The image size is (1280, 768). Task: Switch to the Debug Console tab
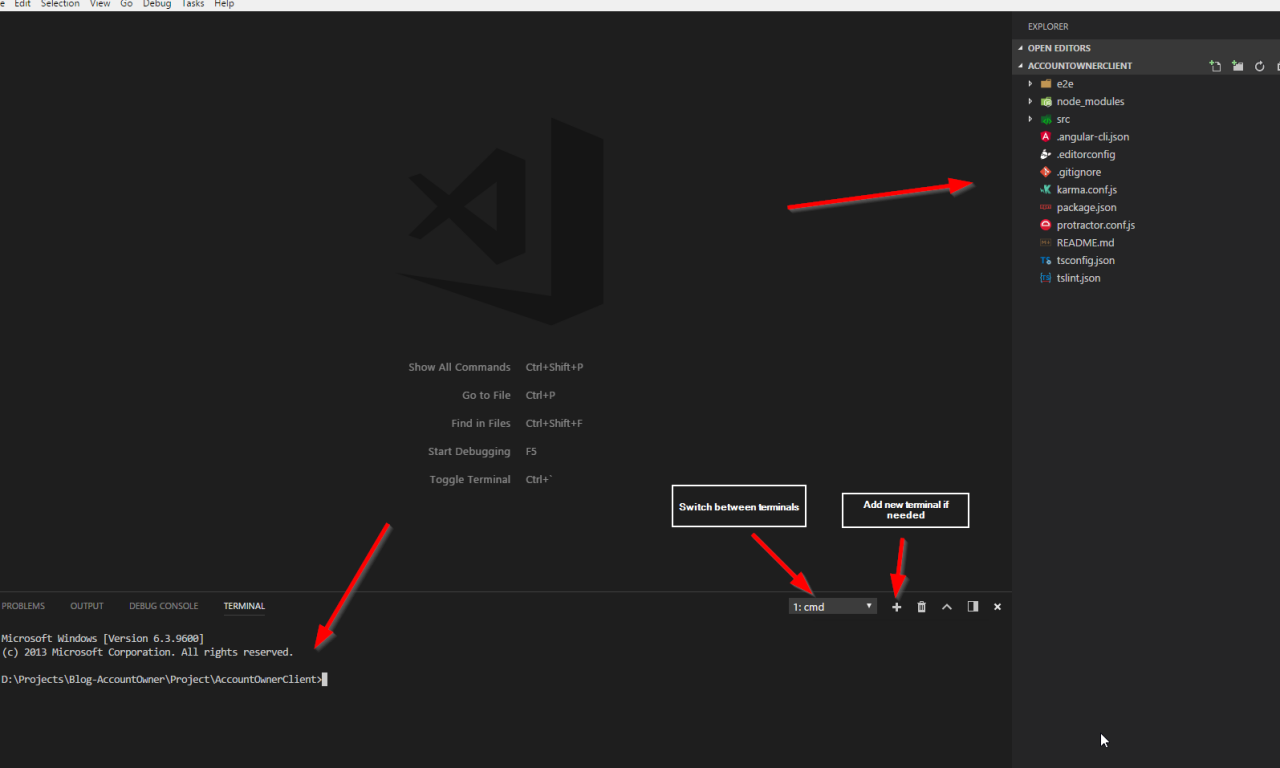coord(163,606)
